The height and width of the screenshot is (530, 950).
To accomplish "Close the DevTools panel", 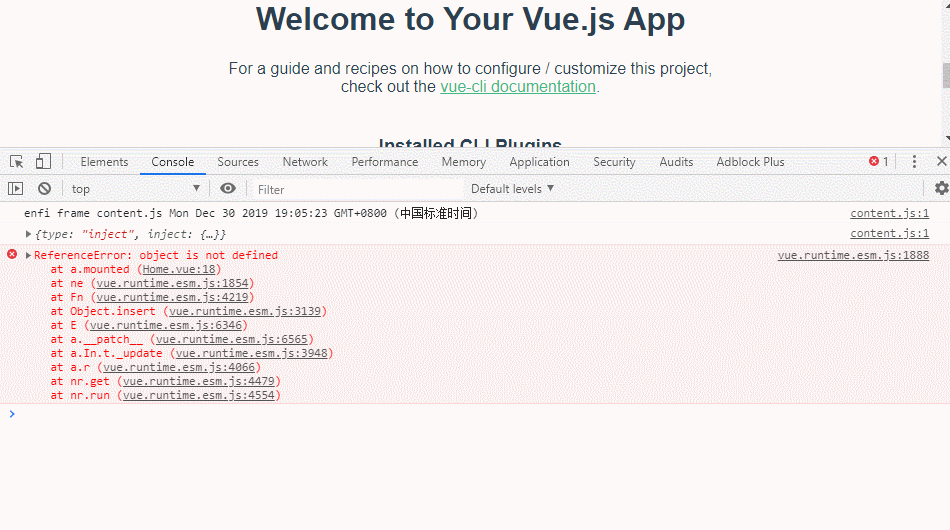I will click(x=942, y=161).
